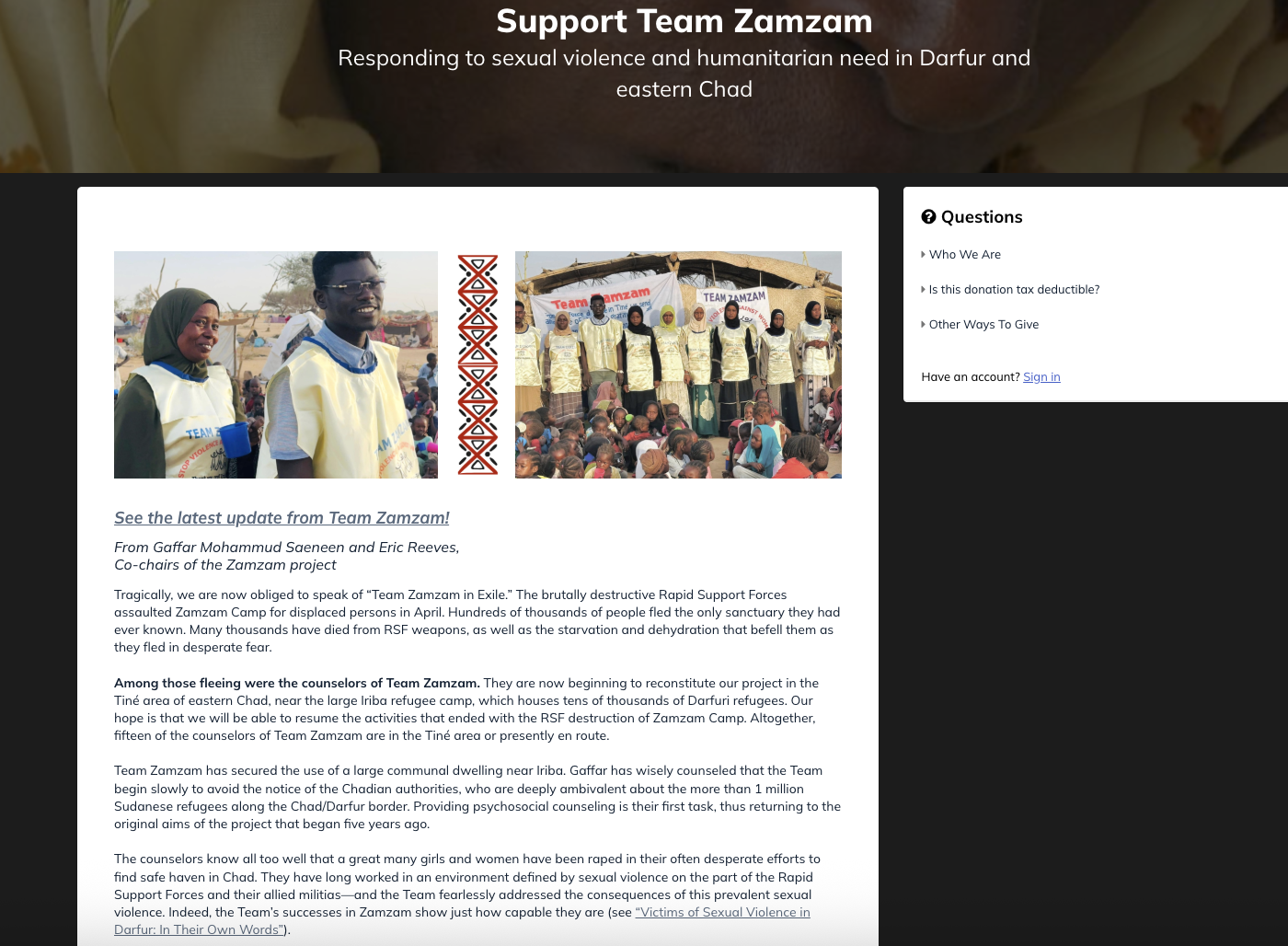Click the Support Team Zamzam heading

684,21
